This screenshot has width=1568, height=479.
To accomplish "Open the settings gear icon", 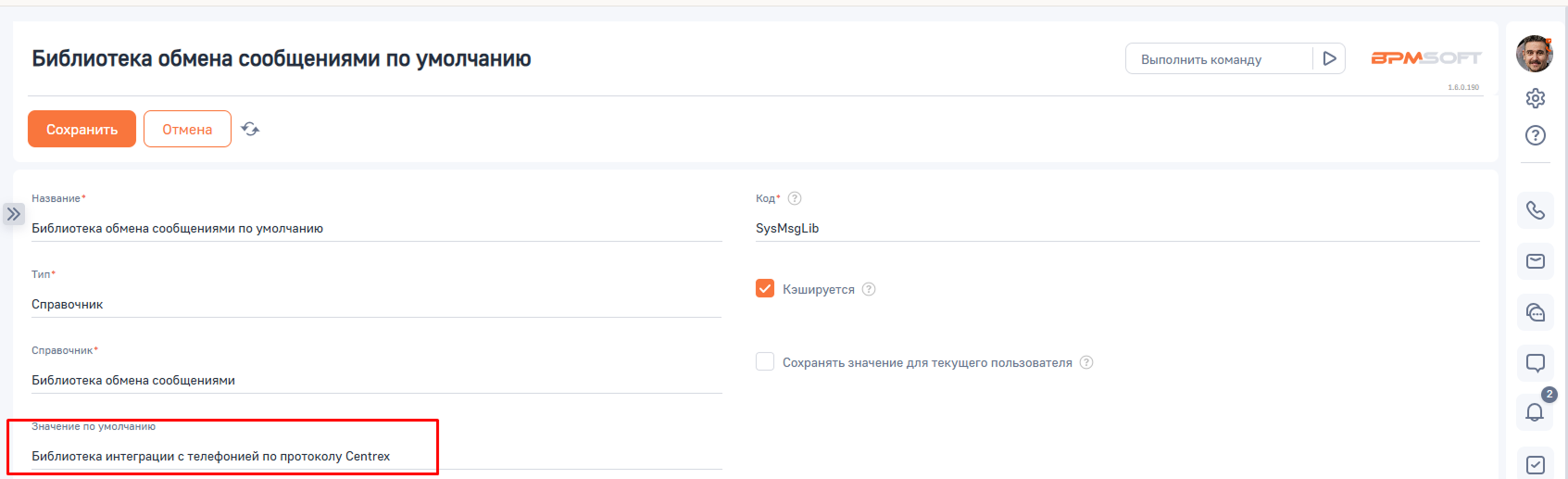I will point(1536,98).
